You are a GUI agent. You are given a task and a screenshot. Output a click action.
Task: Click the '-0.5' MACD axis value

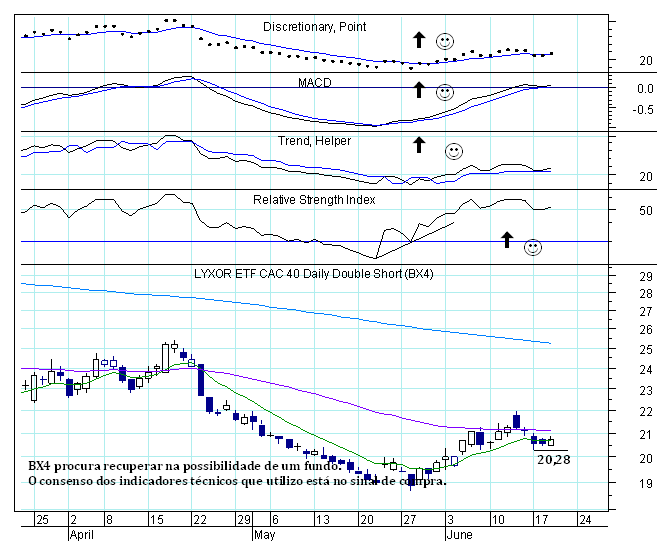pos(643,109)
